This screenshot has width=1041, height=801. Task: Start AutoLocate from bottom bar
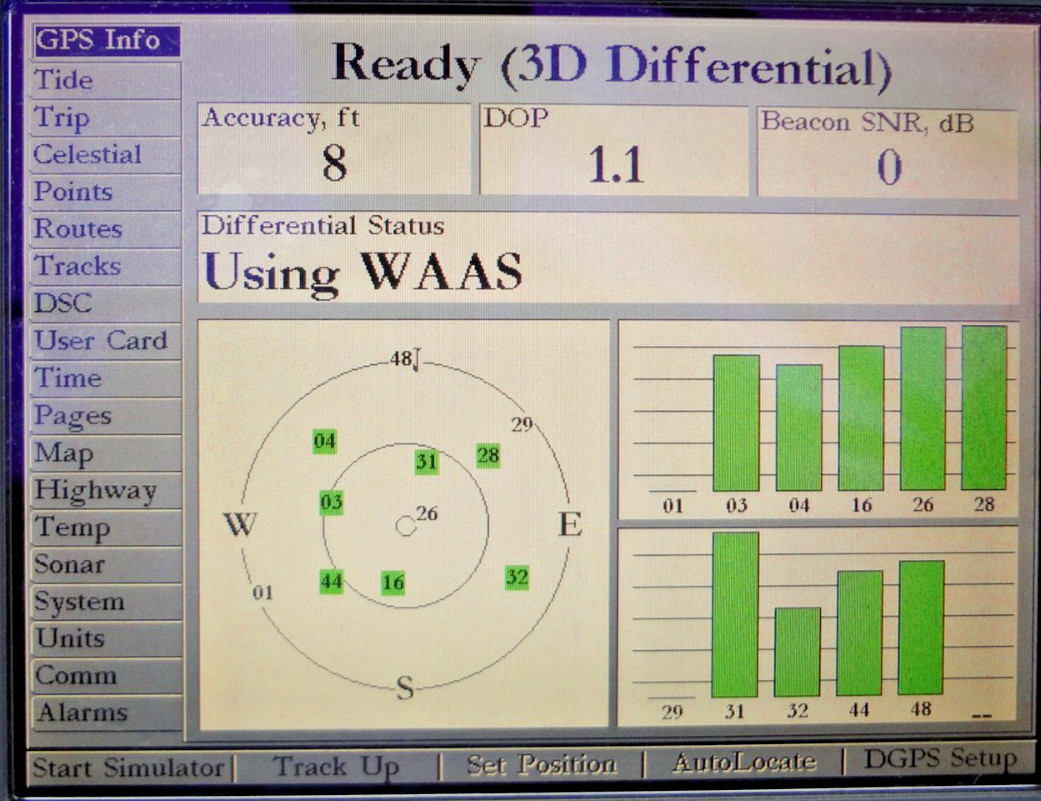click(744, 762)
